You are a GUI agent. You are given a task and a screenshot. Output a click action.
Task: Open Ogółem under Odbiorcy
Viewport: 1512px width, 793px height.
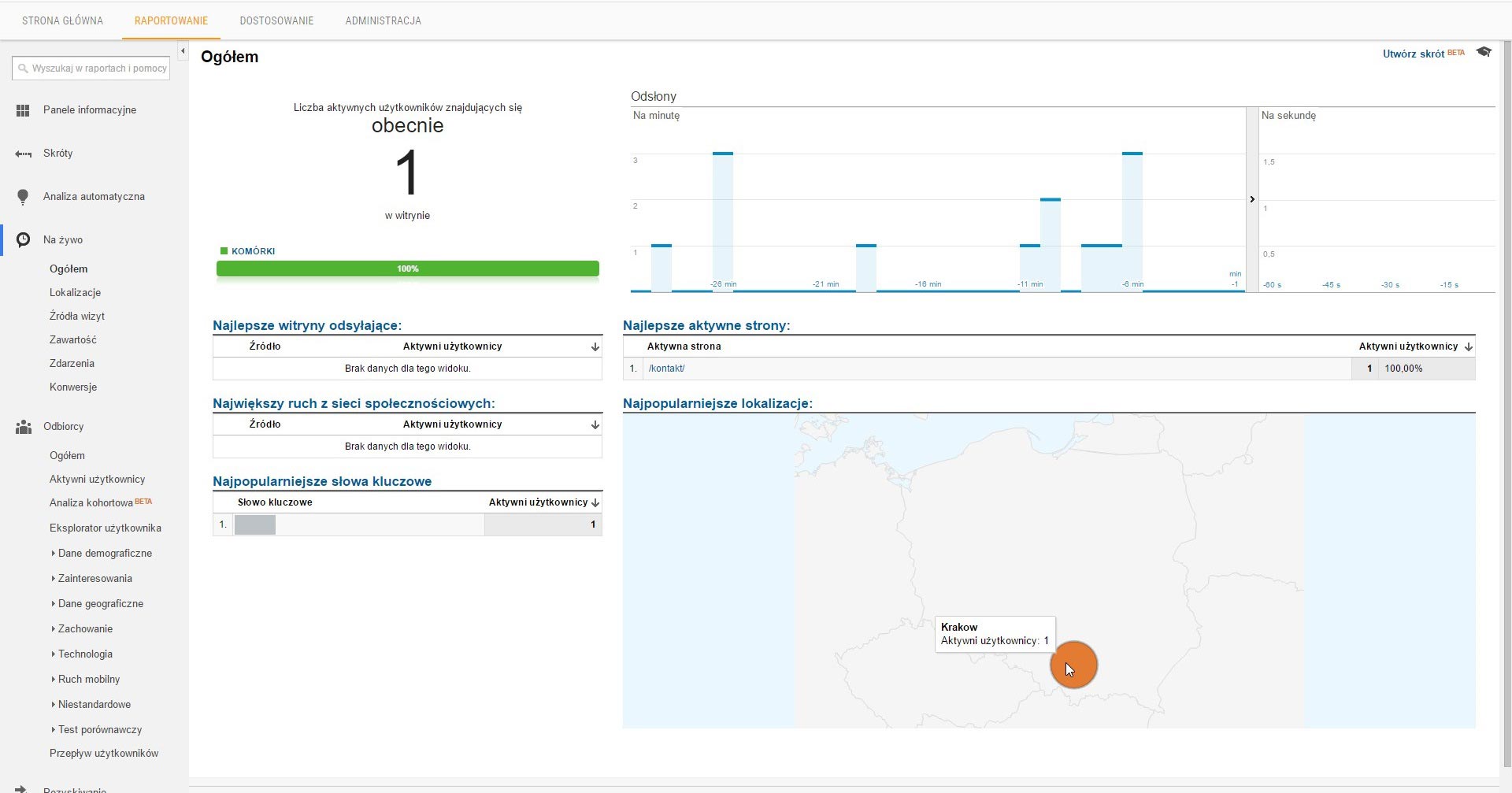67,455
